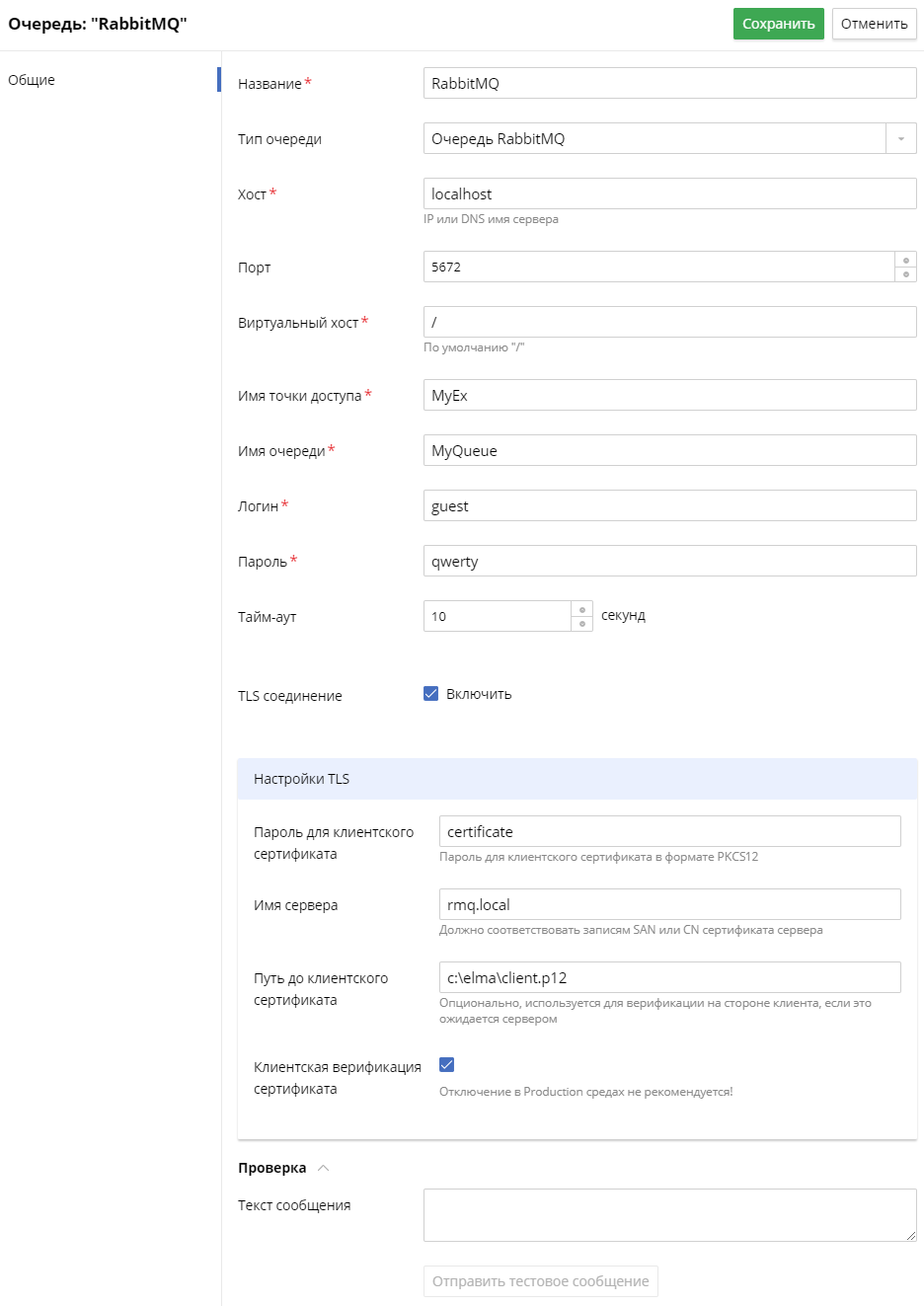Click the Production warning hint text
924x1306 pixels.
point(586,1092)
